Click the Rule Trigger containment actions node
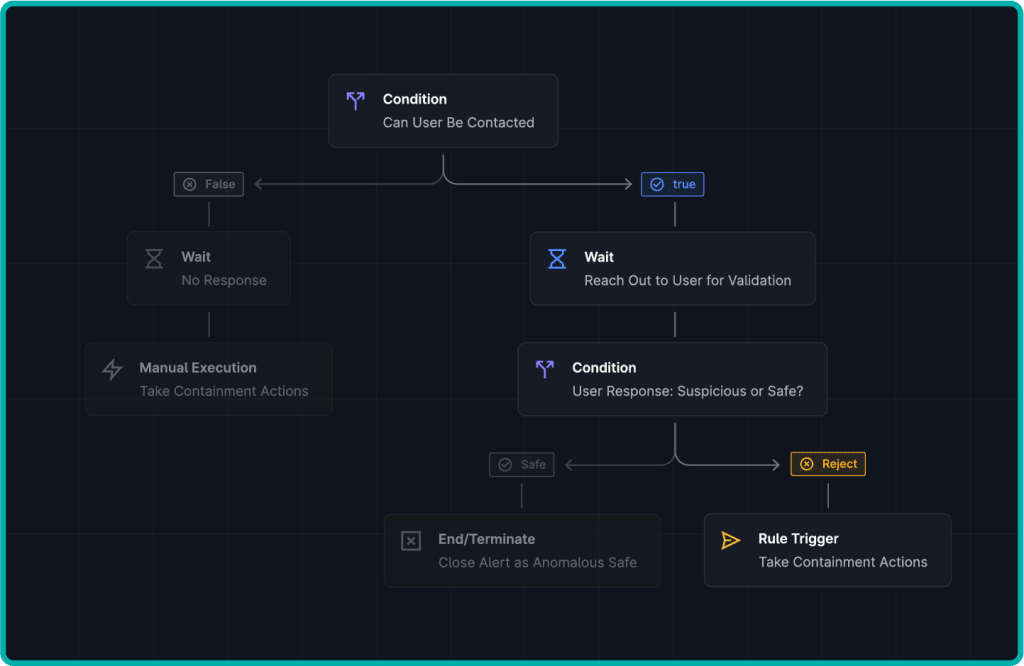The image size is (1024, 666). [x=828, y=550]
